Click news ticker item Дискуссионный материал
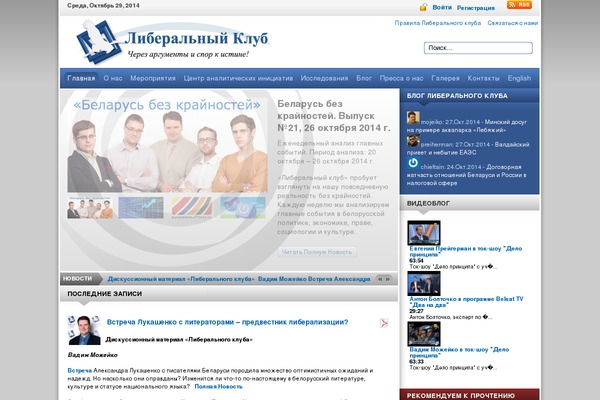Screen dimensions: 600x400 [181, 279]
